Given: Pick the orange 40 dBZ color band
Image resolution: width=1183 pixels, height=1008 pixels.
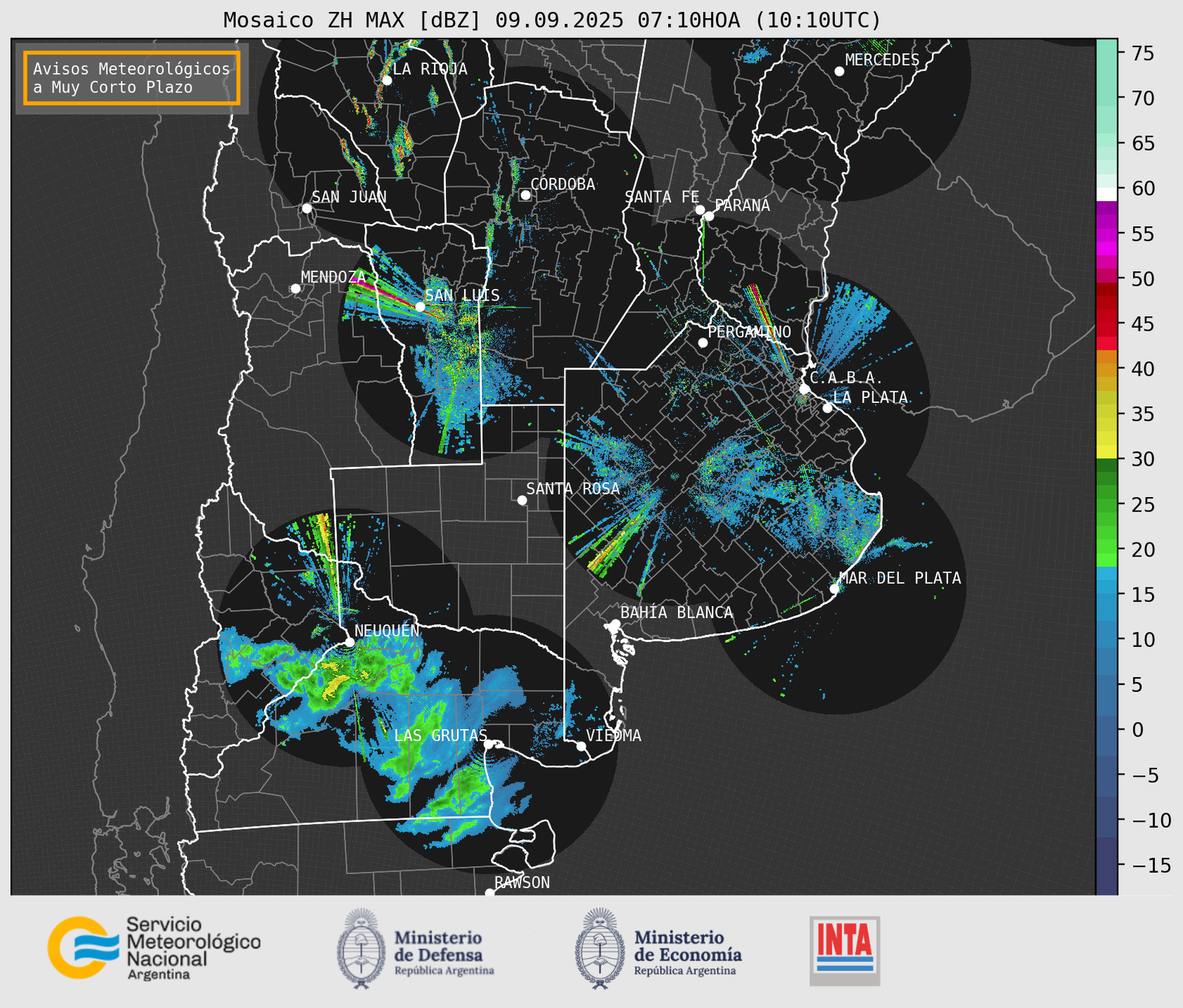Looking at the screenshot, I should pos(1107,369).
